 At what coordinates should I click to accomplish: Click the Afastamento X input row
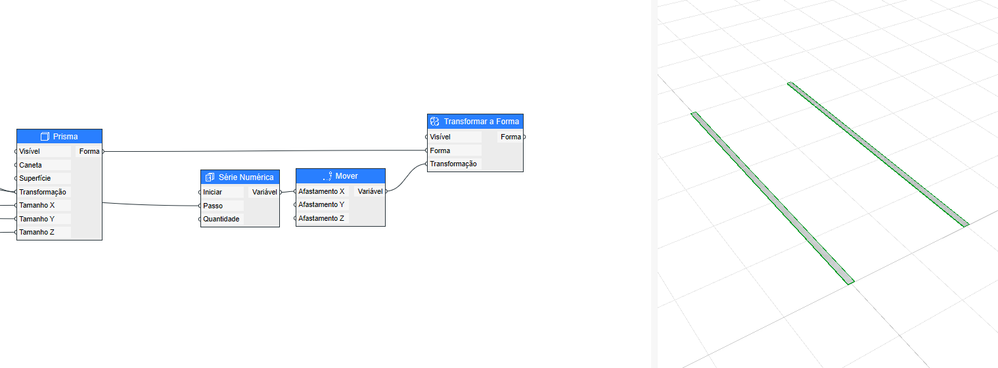coord(323,191)
